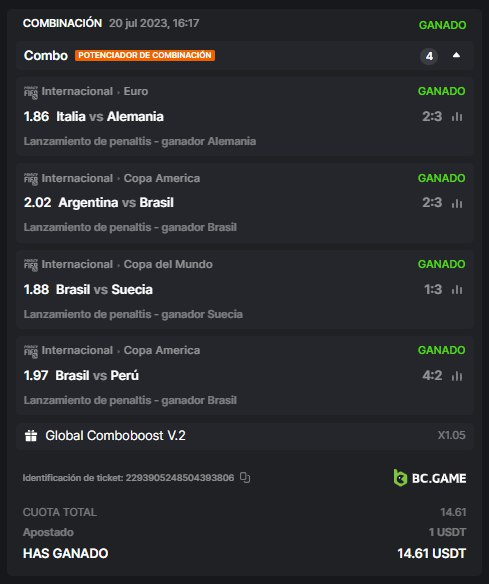Click the Internacional Euro league label
Viewport: 489px width, 584px height.
(95, 91)
